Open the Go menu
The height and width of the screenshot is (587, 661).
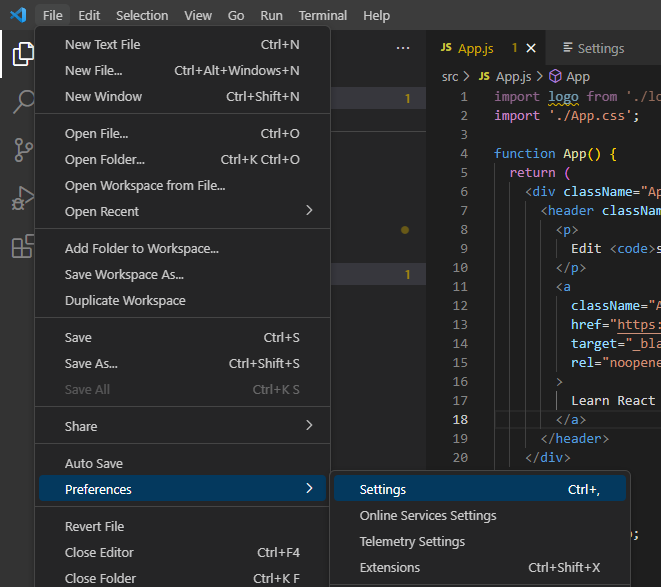coord(236,16)
